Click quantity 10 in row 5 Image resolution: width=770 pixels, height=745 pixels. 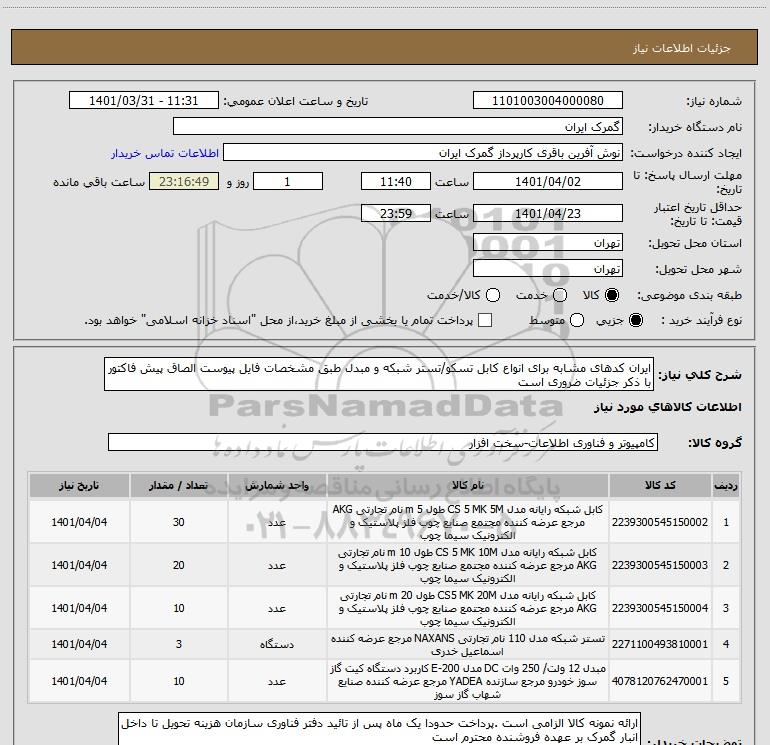179,681
